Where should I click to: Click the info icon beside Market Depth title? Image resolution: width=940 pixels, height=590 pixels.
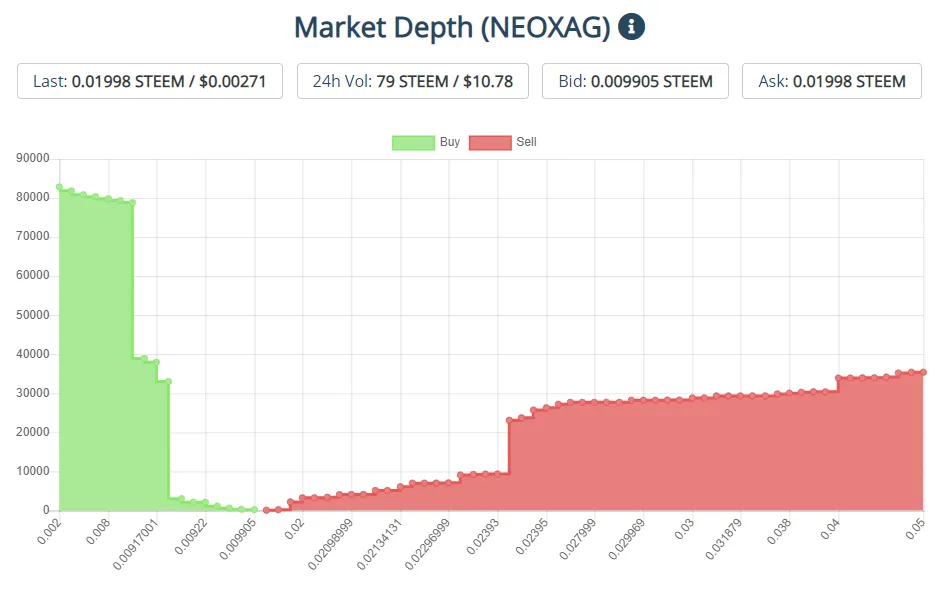click(631, 27)
